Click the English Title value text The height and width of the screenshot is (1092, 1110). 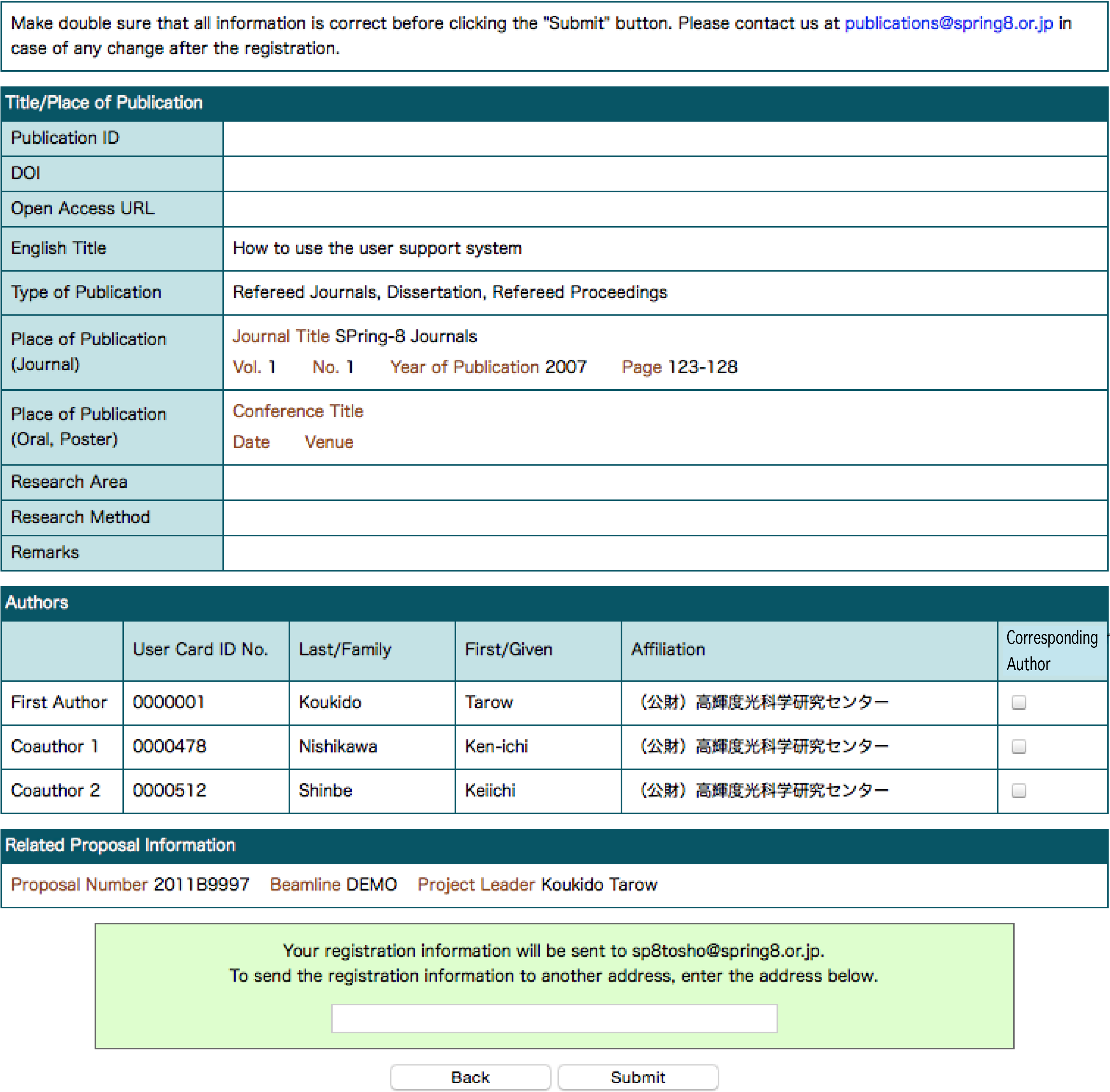pyautogui.click(x=377, y=248)
